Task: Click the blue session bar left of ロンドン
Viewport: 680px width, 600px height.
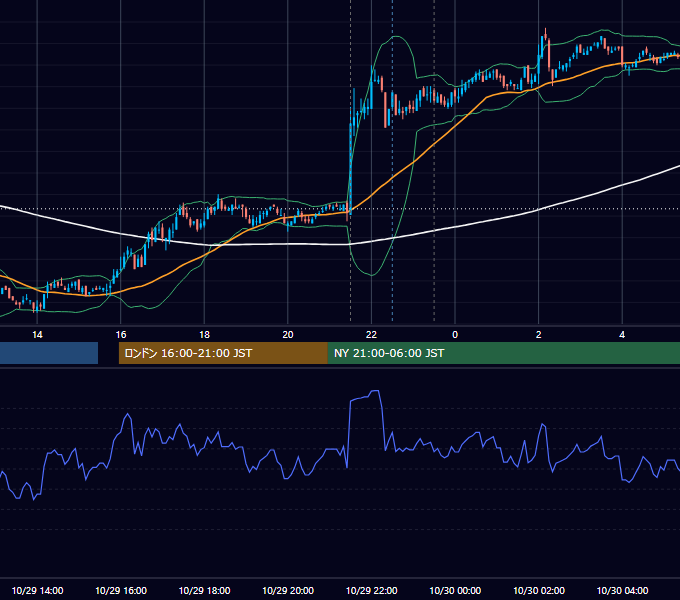Action: click(49, 353)
